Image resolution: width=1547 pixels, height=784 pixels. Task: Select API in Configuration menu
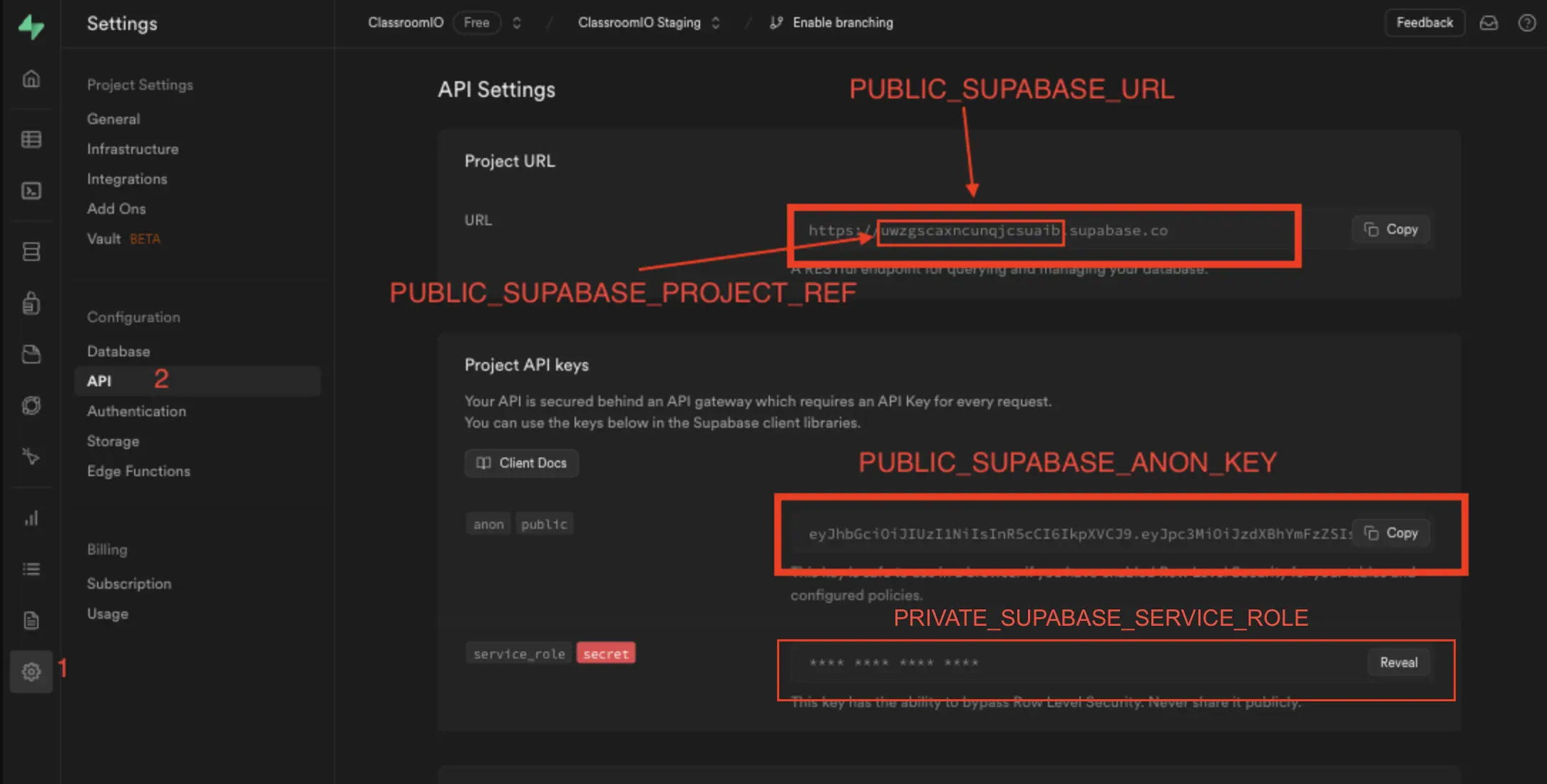[x=100, y=381]
